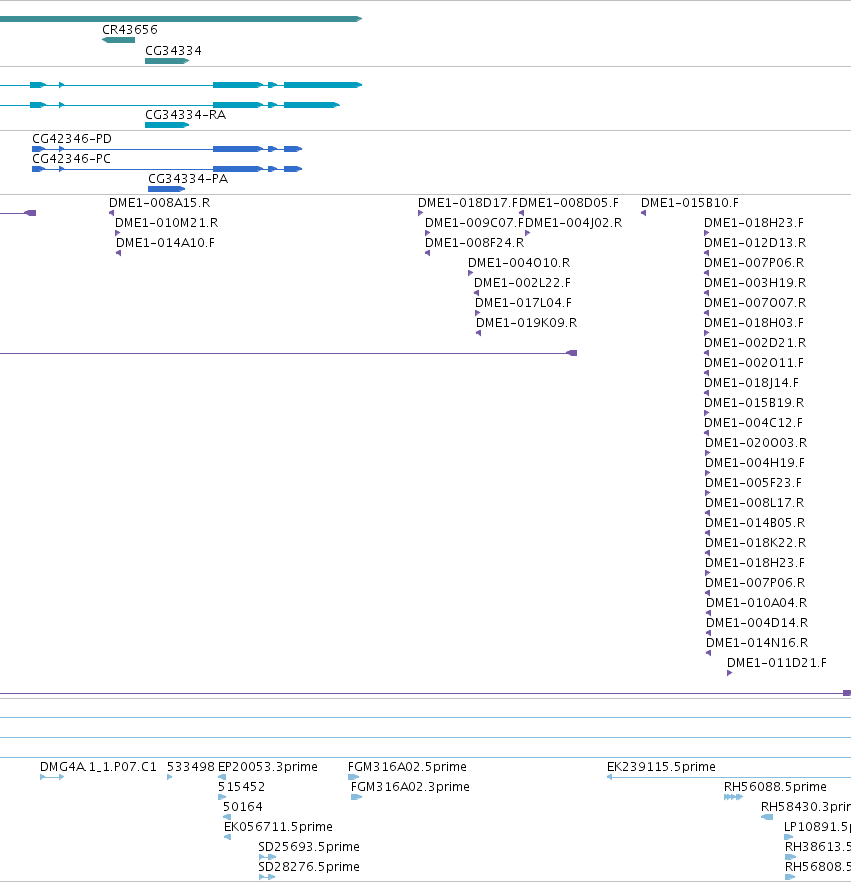Click feature DME1-020O03.R
Screen dimensions: 851x882
click(x=756, y=443)
